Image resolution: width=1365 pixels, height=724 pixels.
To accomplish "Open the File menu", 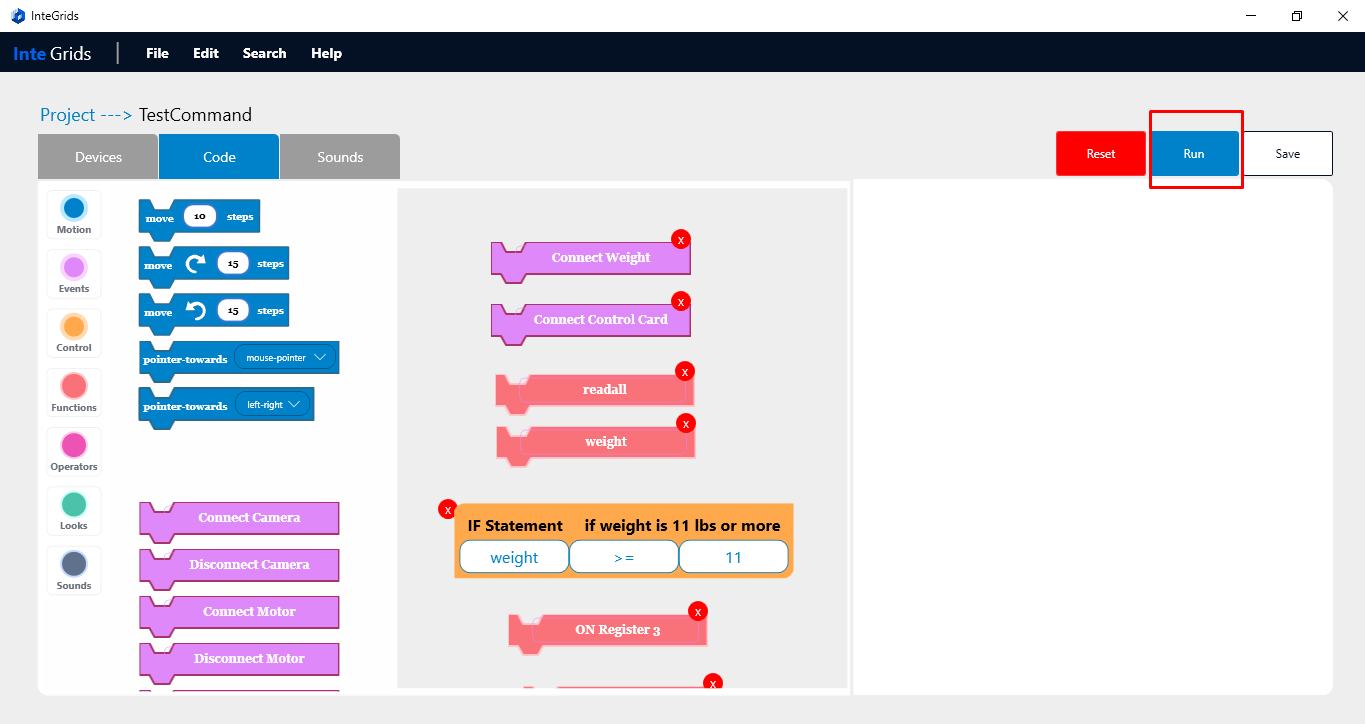I will point(157,53).
